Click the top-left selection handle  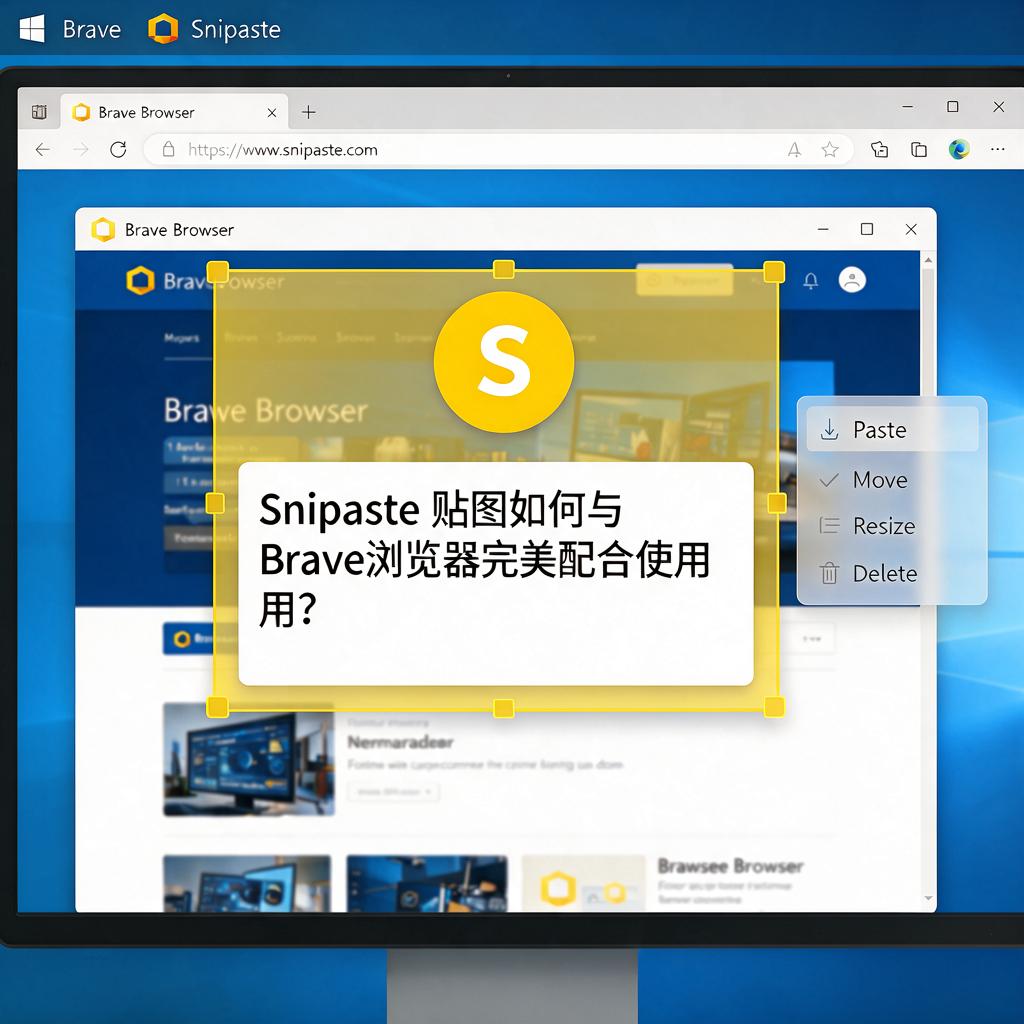(x=217, y=272)
